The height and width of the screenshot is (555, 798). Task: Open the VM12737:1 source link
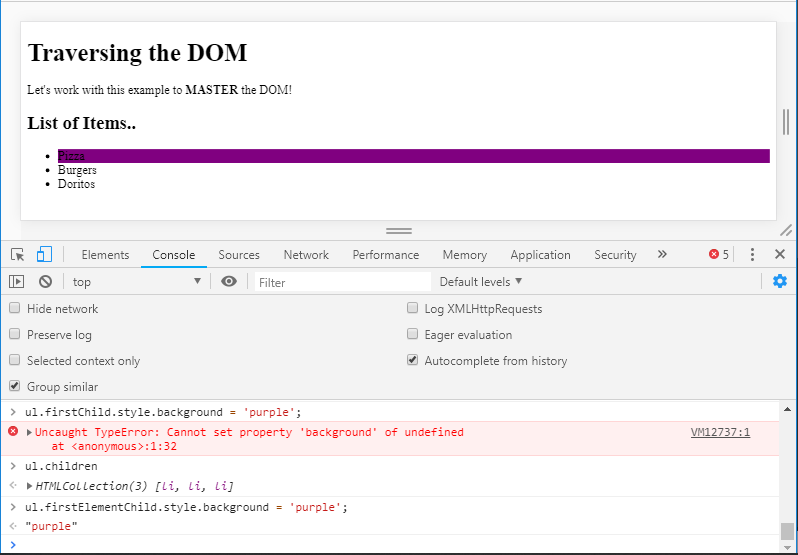coord(720,432)
